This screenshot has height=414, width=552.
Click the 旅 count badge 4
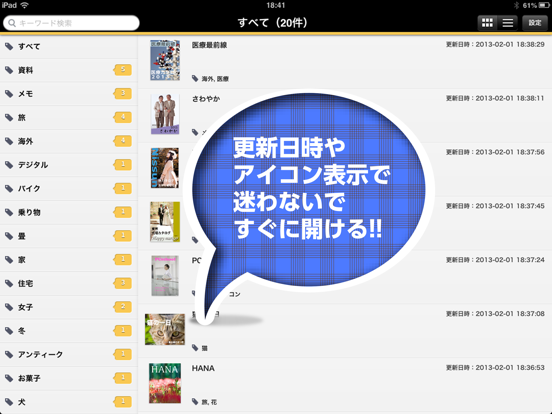click(123, 117)
